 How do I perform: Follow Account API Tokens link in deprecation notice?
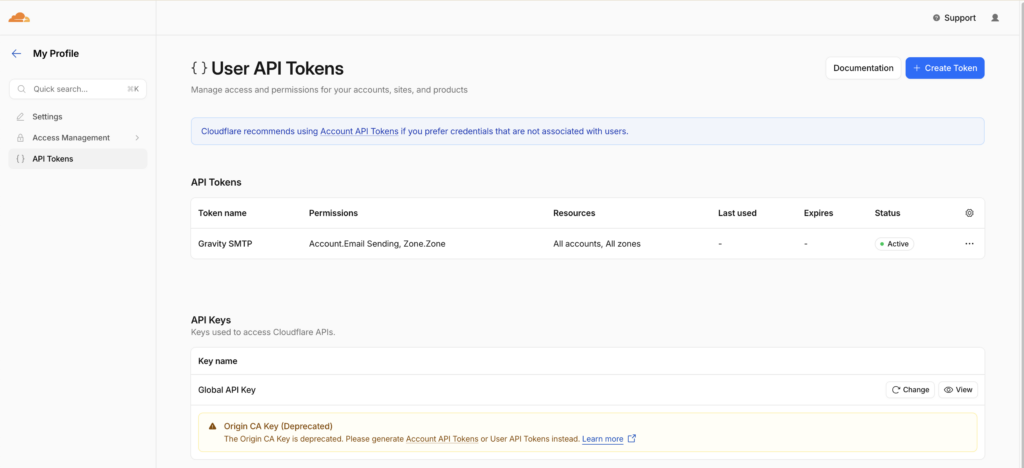(x=442, y=439)
